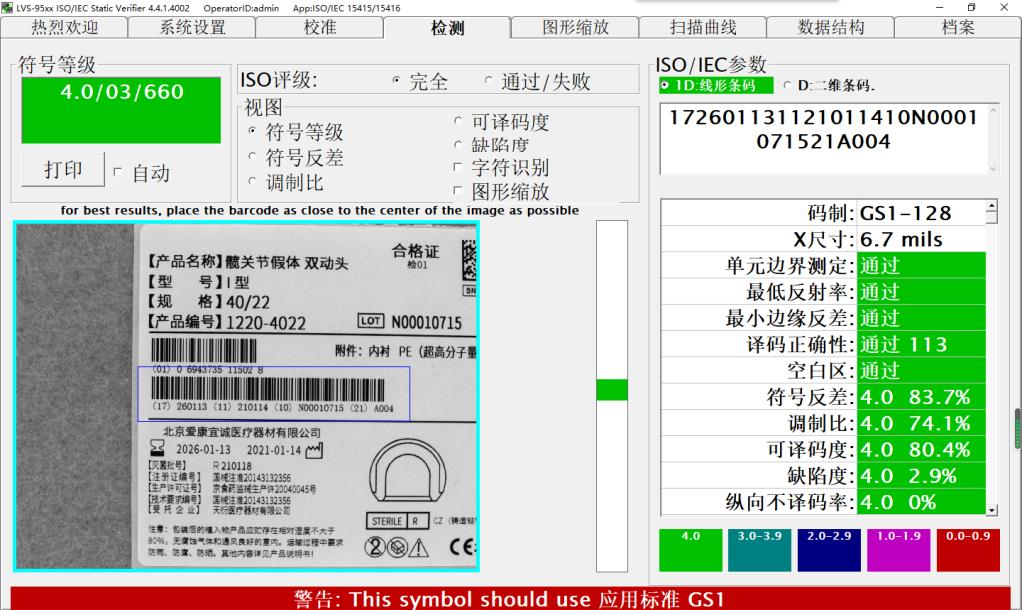Click the LVS-95xx app icon in title bar

[7, 8]
